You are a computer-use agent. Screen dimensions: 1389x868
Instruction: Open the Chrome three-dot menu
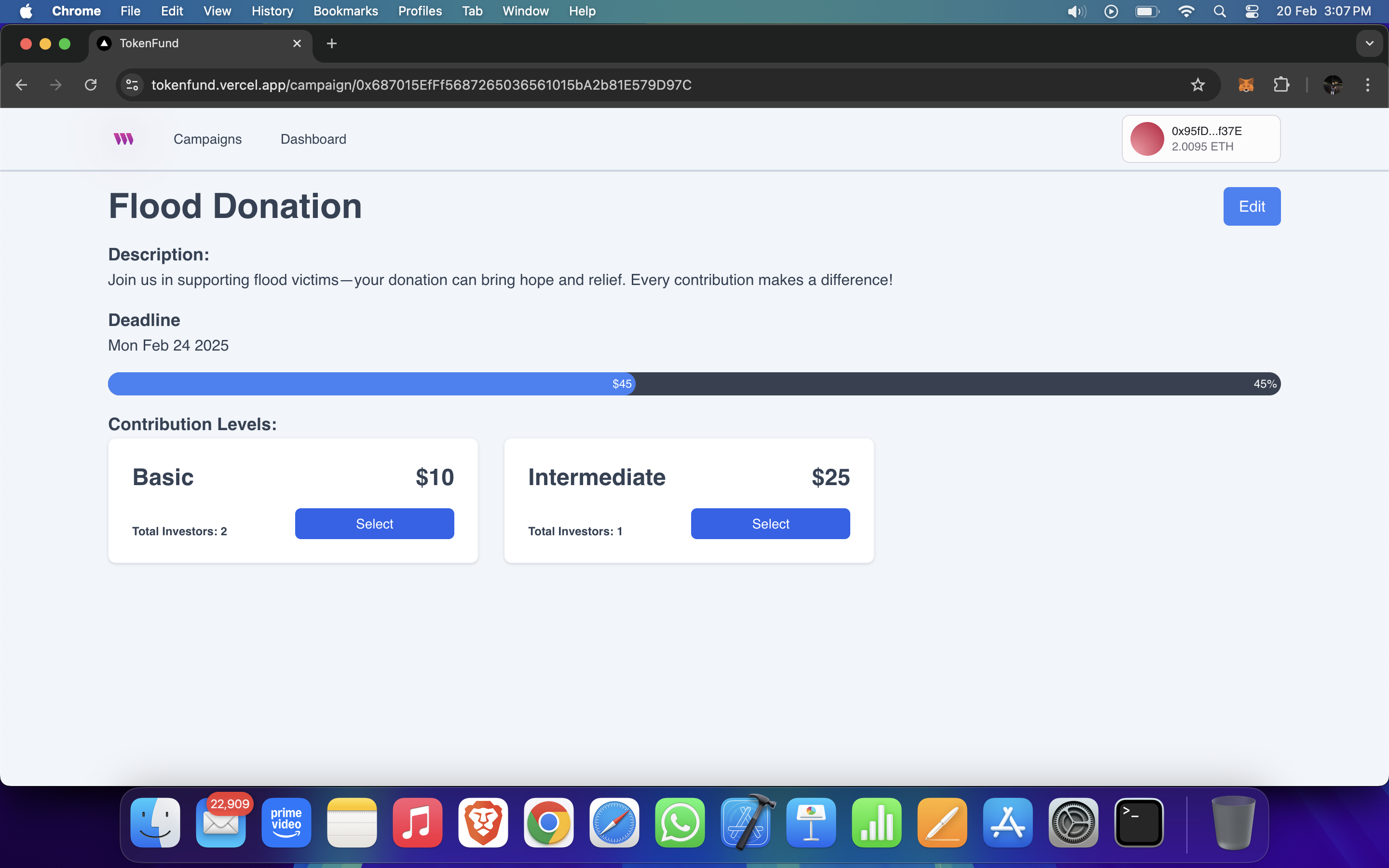click(1368, 84)
